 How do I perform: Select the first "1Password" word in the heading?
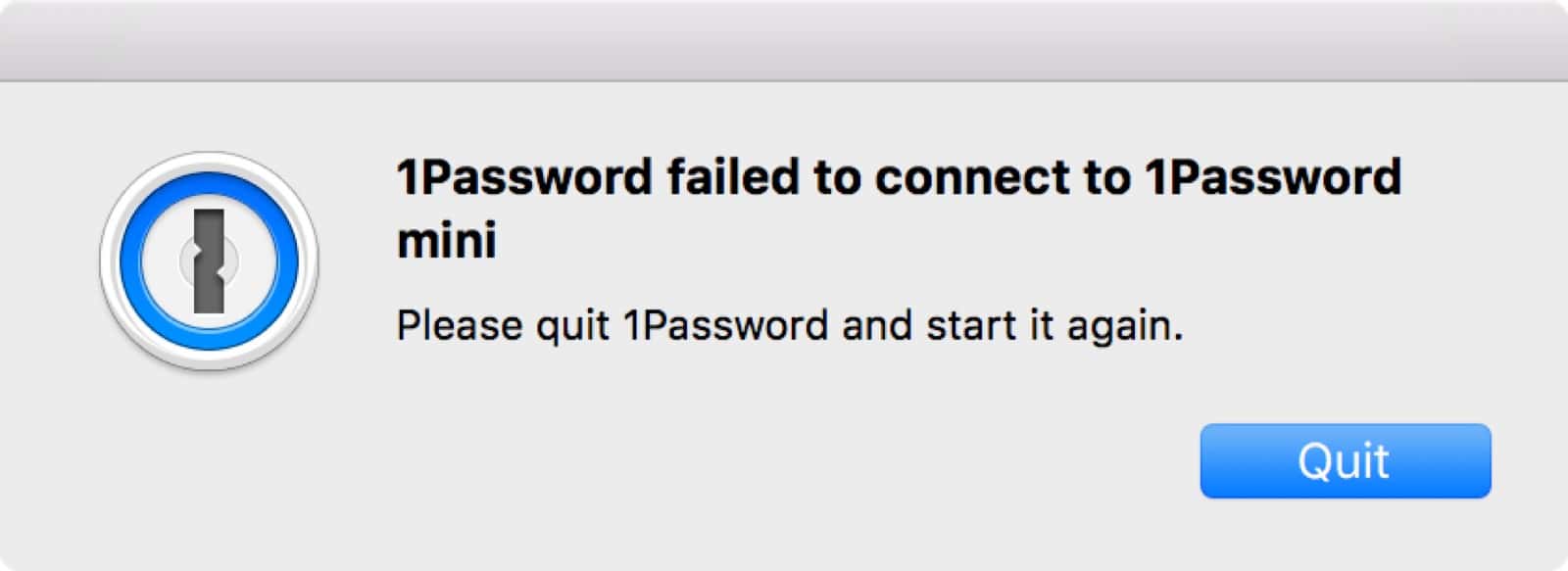(x=524, y=177)
